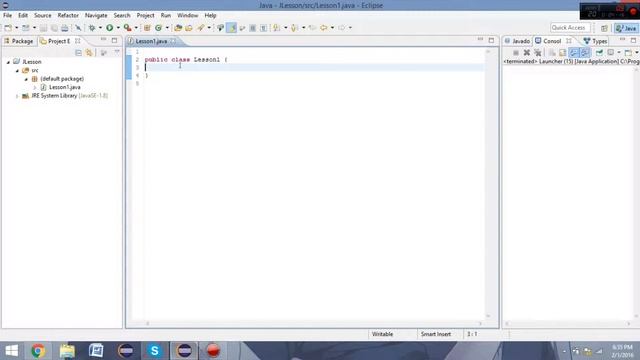Screen dimensions: 640x360
Task: Switch to the Java perspective button
Action: [x=626, y=28]
